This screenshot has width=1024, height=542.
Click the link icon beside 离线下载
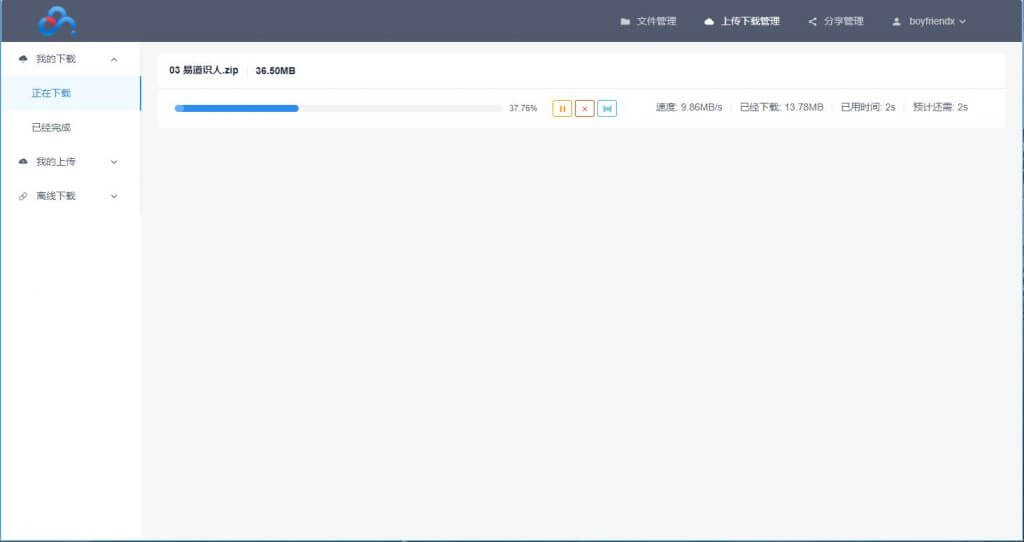pos(23,196)
